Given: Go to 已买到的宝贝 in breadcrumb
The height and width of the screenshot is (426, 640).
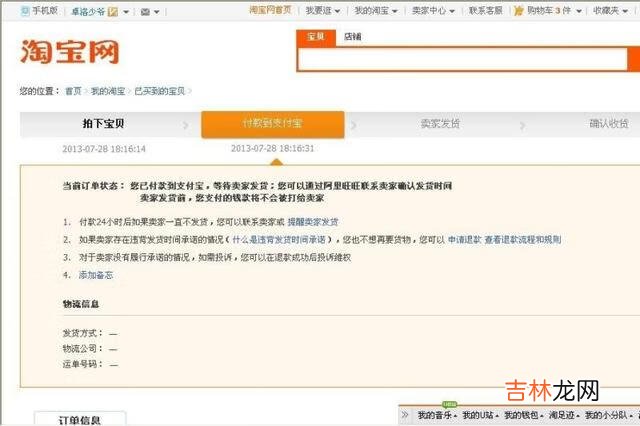Looking at the screenshot, I should pyautogui.click(x=160, y=91).
